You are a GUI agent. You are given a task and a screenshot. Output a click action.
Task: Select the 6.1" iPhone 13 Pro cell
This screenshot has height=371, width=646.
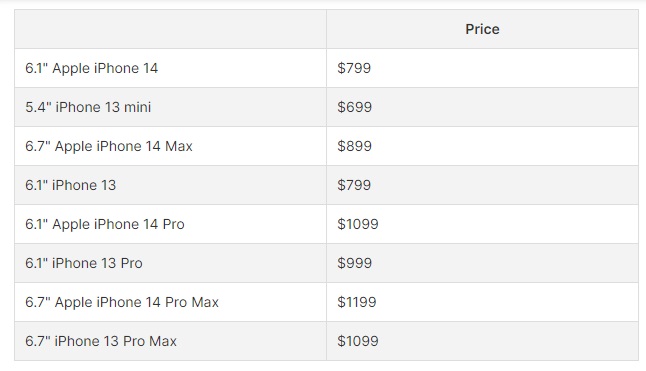[171, 263]
